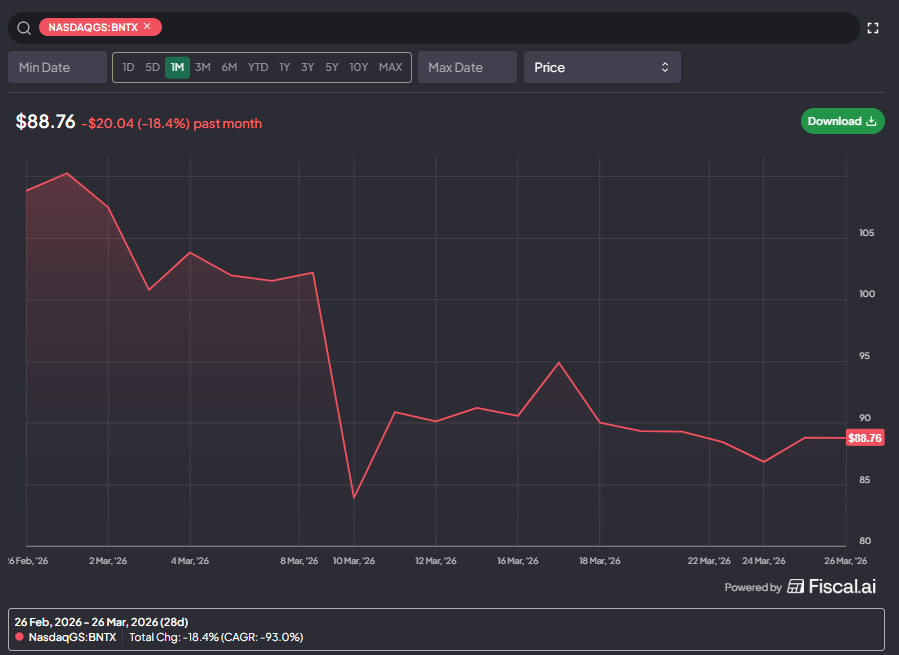This screenshot has width=899, height=655.
Task: Select the 3M time range
Action: [202, 67]
